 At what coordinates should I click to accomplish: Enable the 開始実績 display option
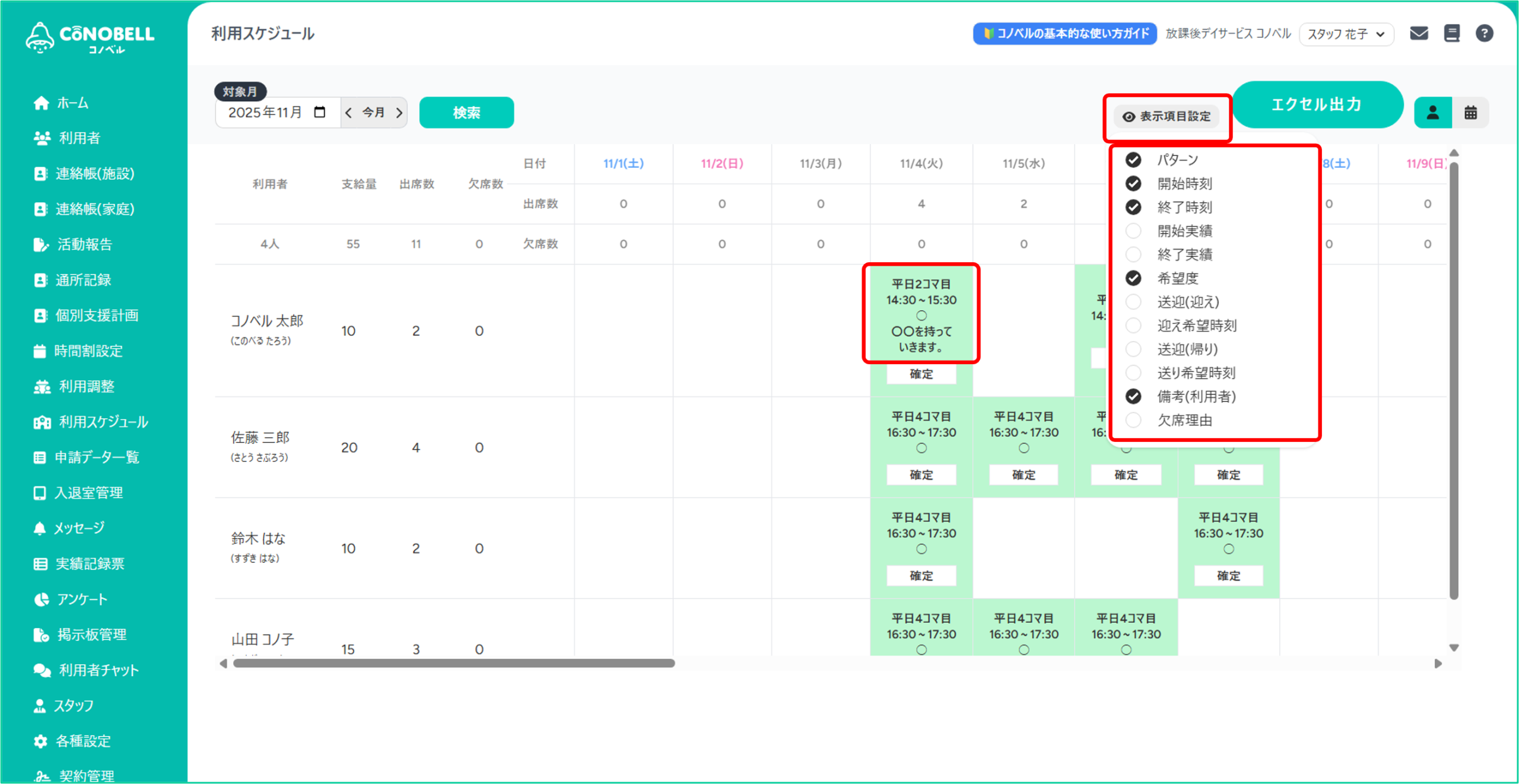click(1133, 231)
